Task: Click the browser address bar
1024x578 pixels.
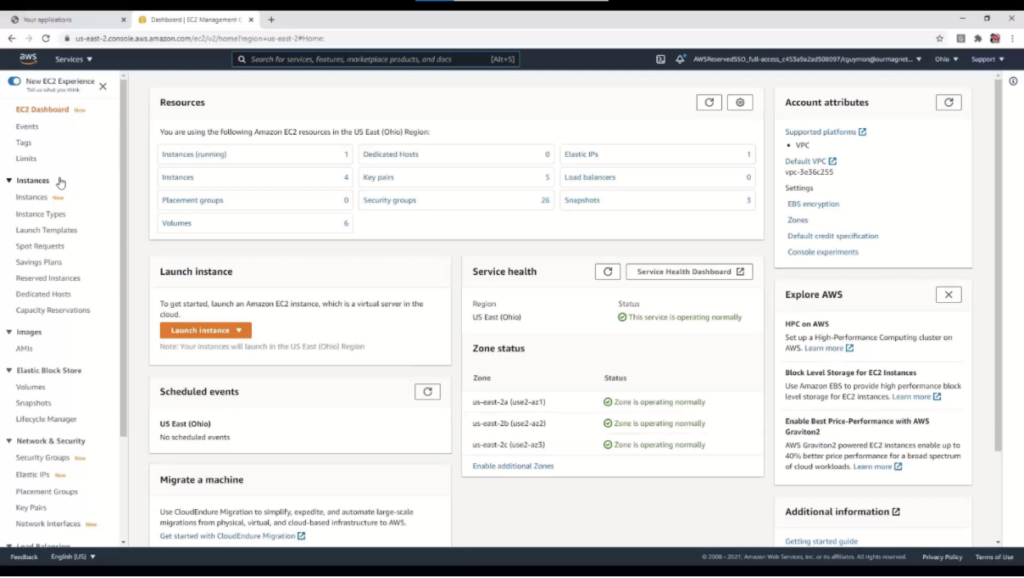Action: click(496, 39)
